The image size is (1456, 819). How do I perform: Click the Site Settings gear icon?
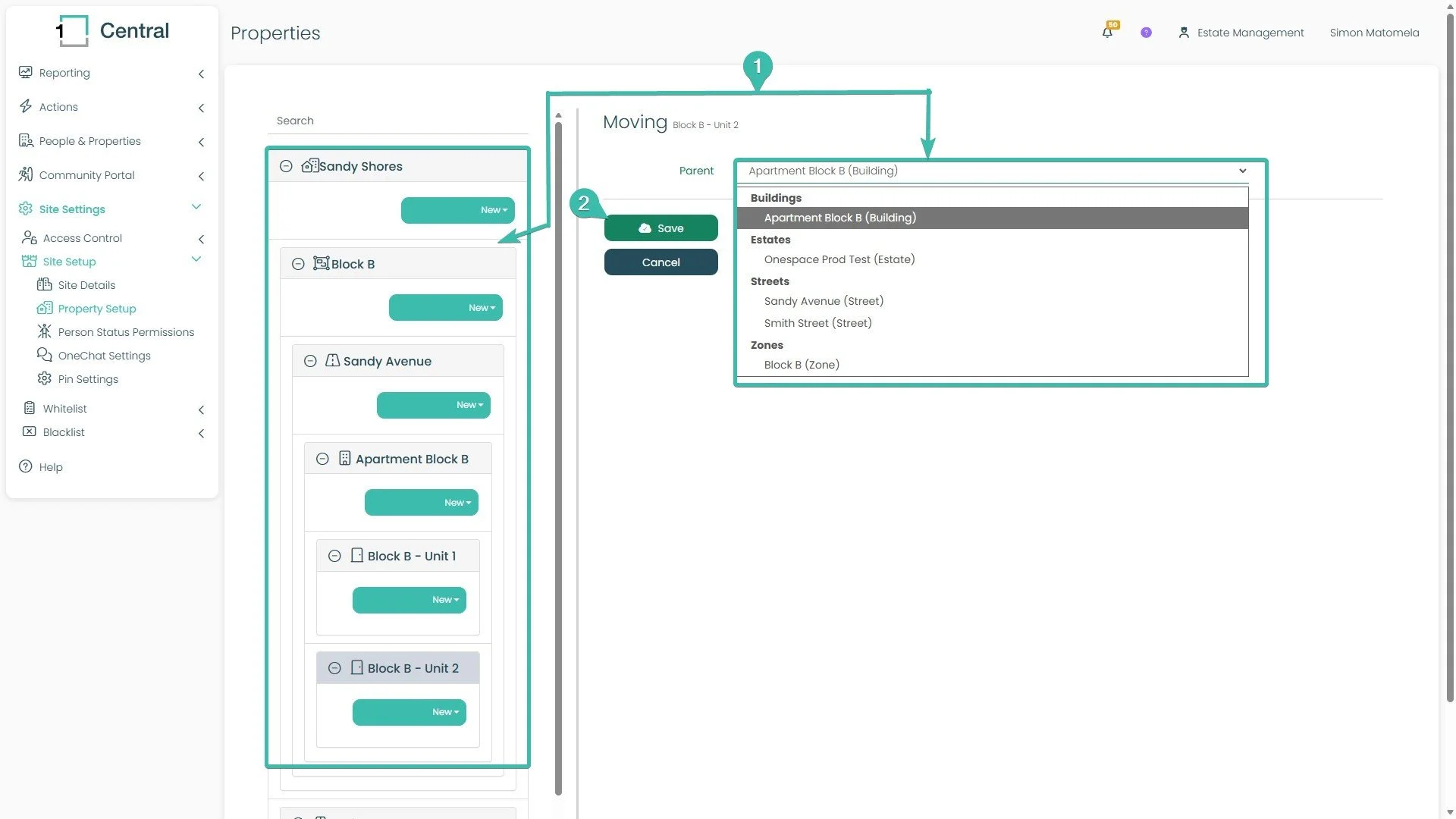(x=26, y=209)
